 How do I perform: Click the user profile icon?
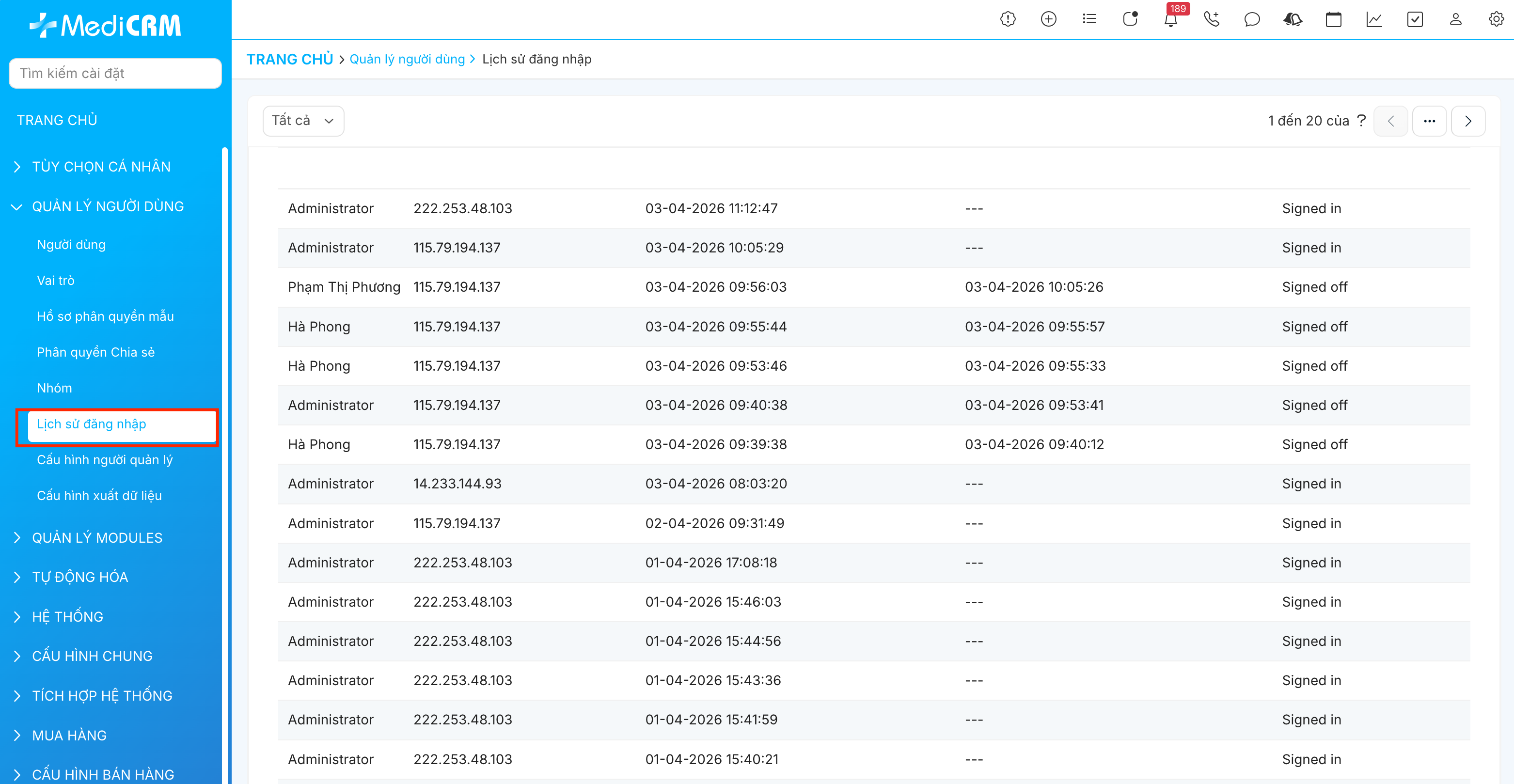coord(1455,19)
